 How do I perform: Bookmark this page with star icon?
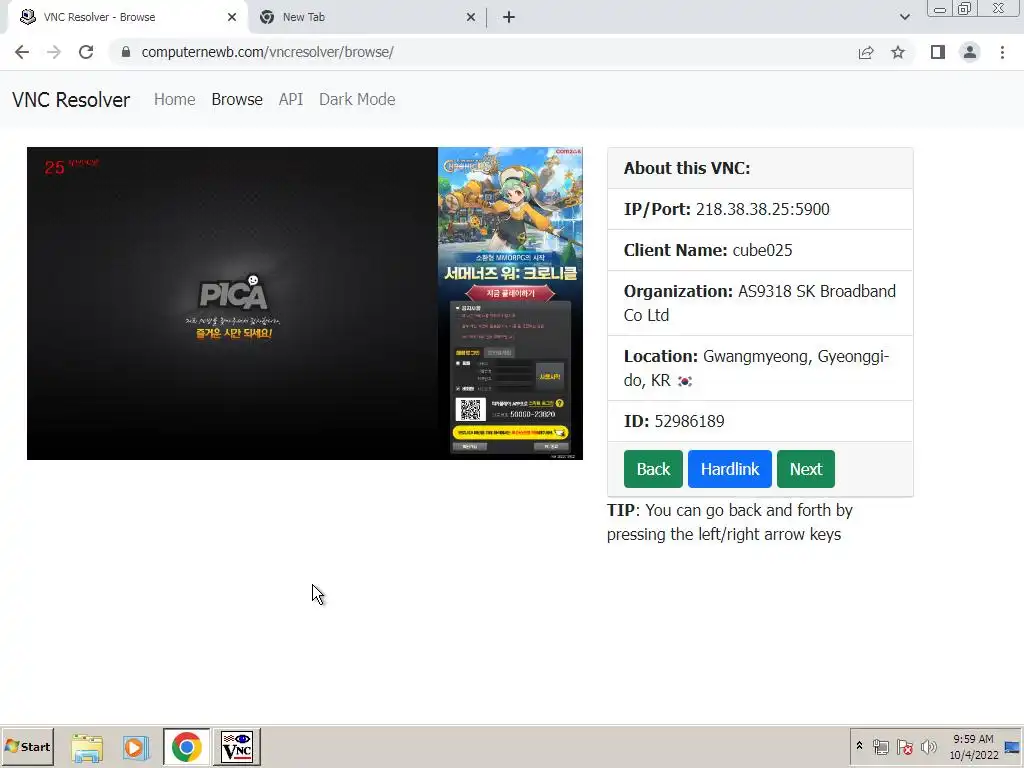click(x=898, y=52)
